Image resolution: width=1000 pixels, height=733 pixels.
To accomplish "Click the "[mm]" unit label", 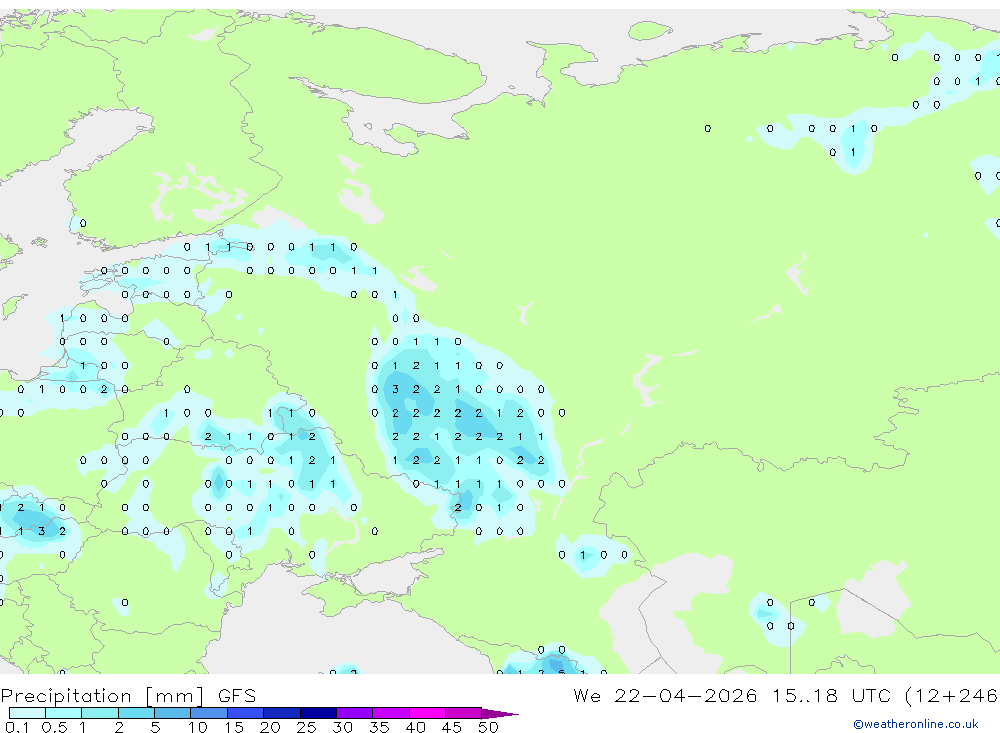I will [x=175, y=696].
